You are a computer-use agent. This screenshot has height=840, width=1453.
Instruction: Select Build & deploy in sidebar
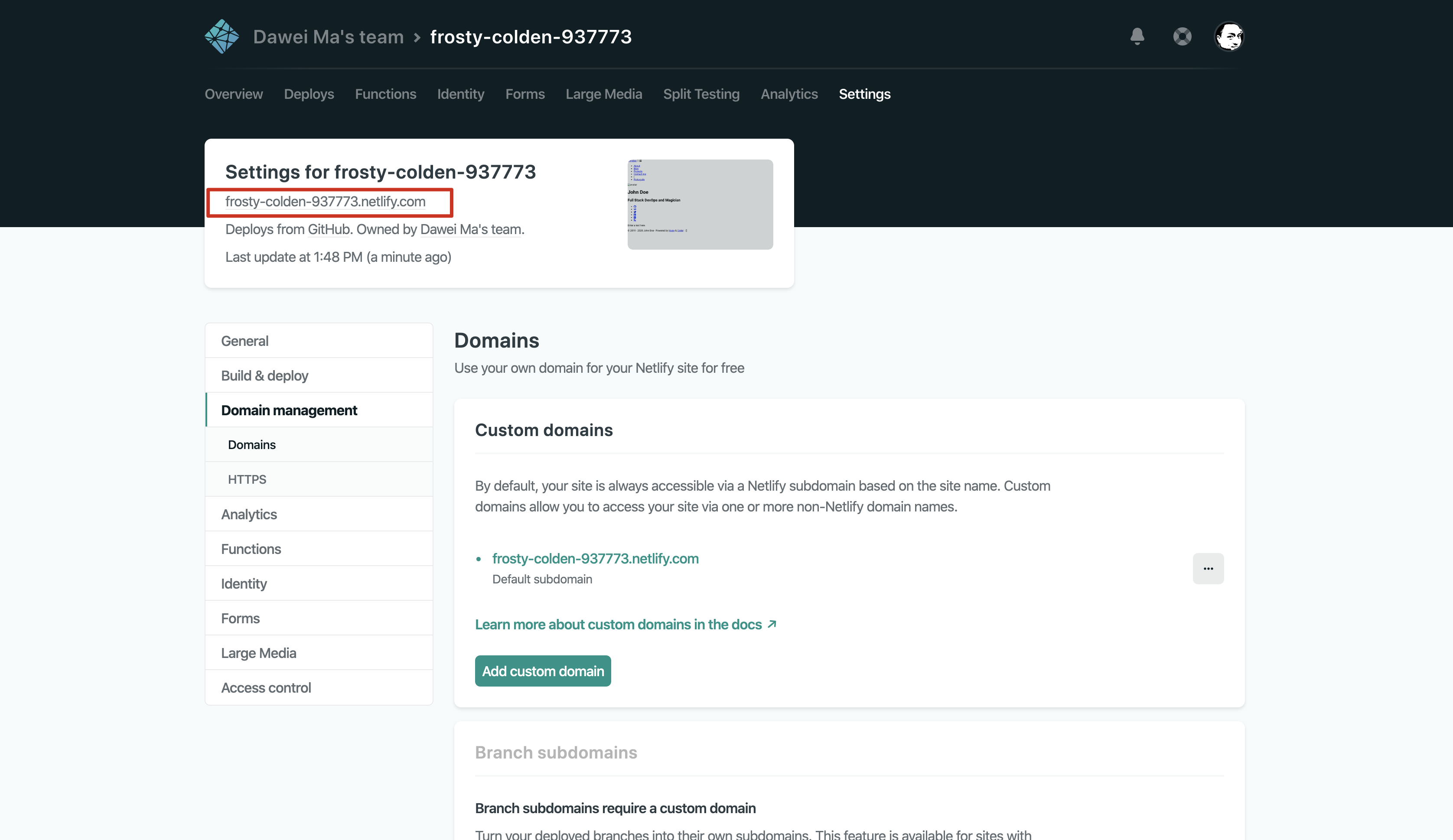265,375
